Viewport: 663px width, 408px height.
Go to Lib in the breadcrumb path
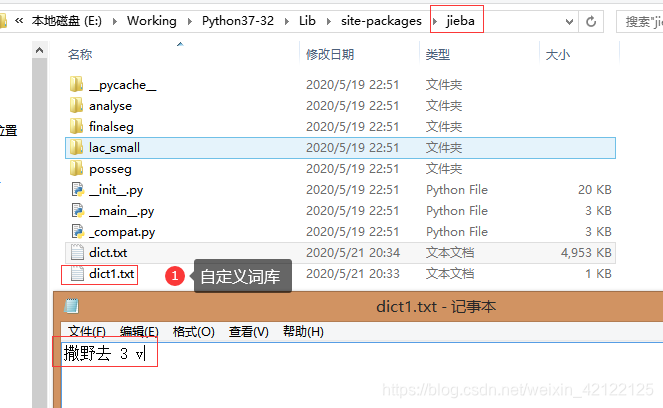click(307, 21)
